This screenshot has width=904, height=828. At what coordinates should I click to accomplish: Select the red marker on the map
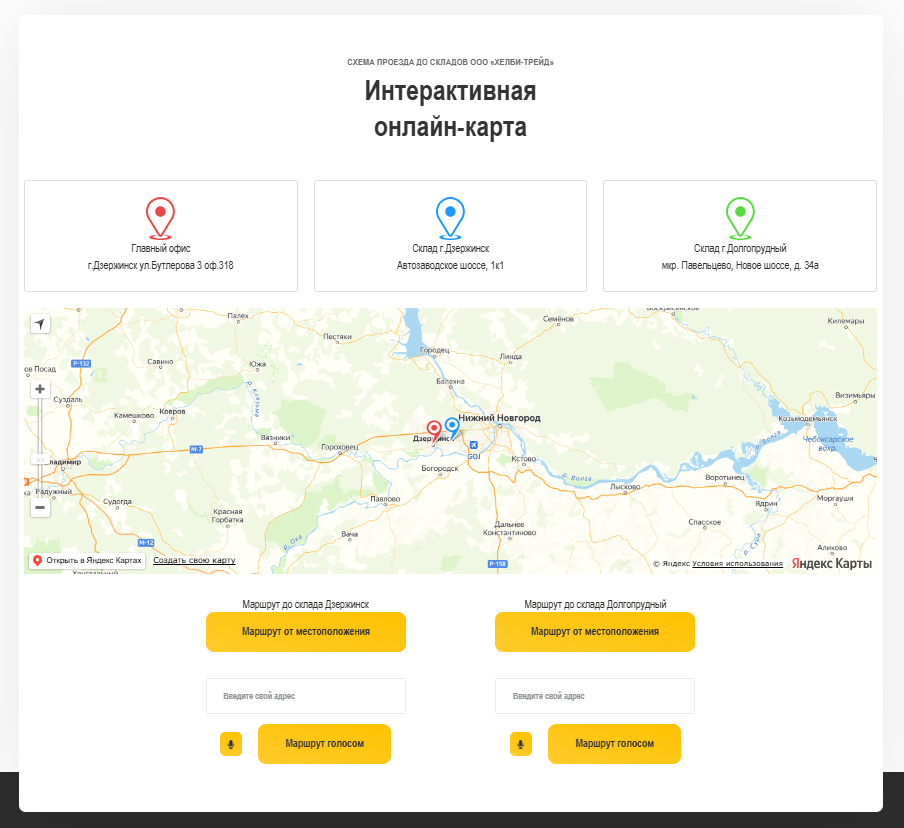point(434,432)
